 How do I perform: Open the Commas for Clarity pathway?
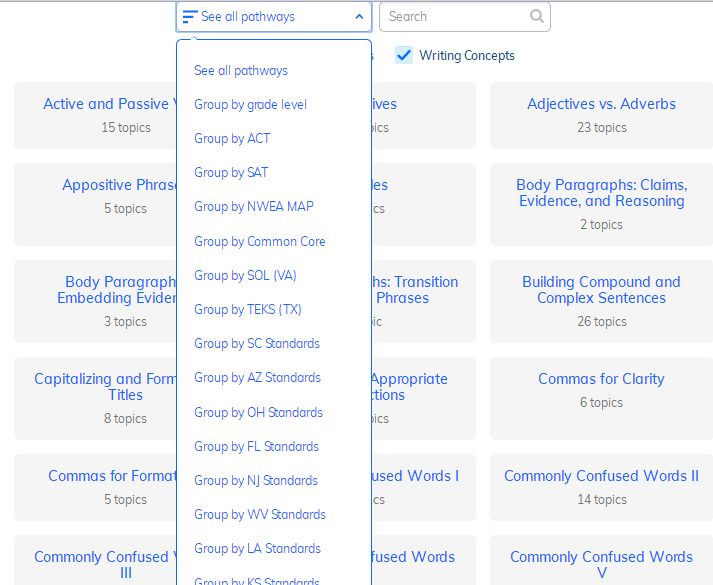(601, 379)
